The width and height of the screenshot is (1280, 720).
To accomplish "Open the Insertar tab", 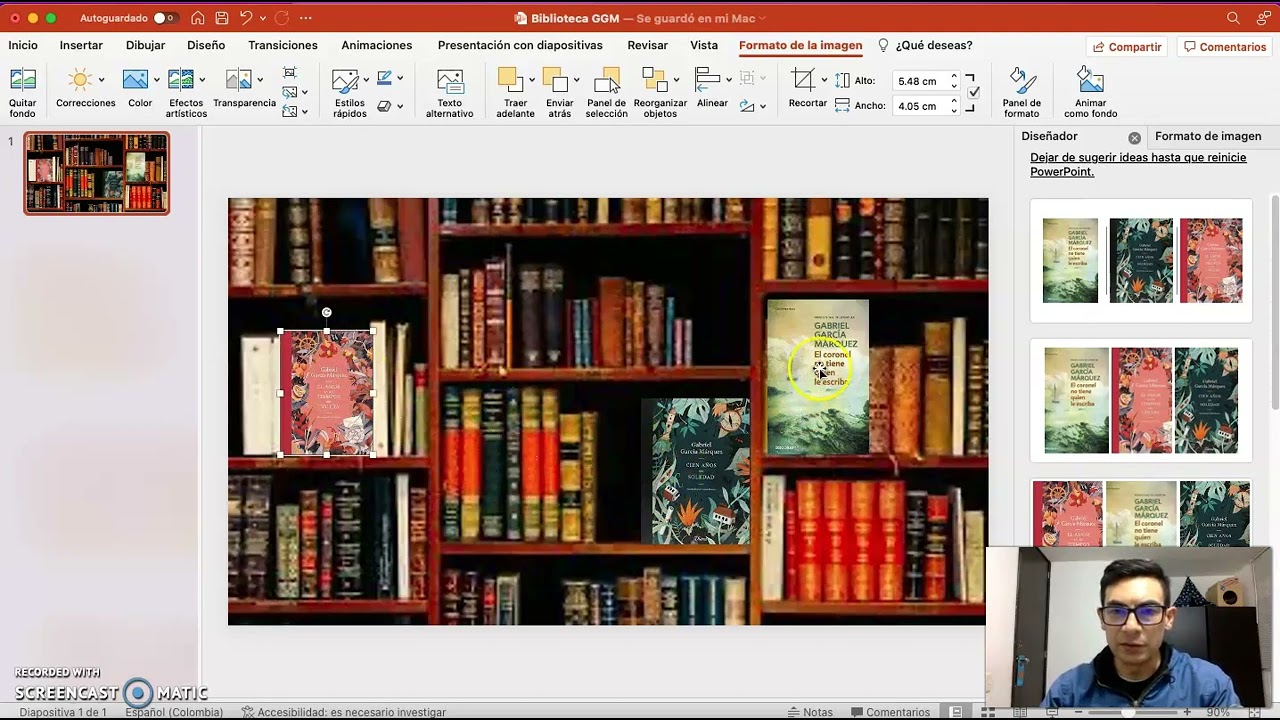I will (81, 45).
